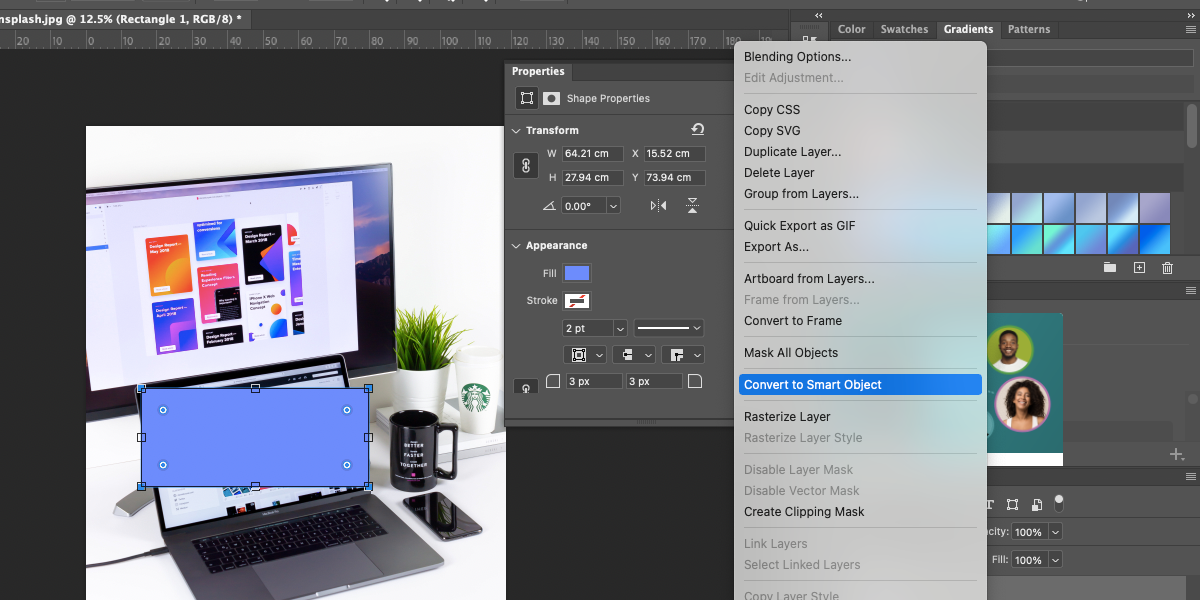Open the stroke line type dropdown
The height and width of the screenshot is (600, 1200).
tap(697, 328)
